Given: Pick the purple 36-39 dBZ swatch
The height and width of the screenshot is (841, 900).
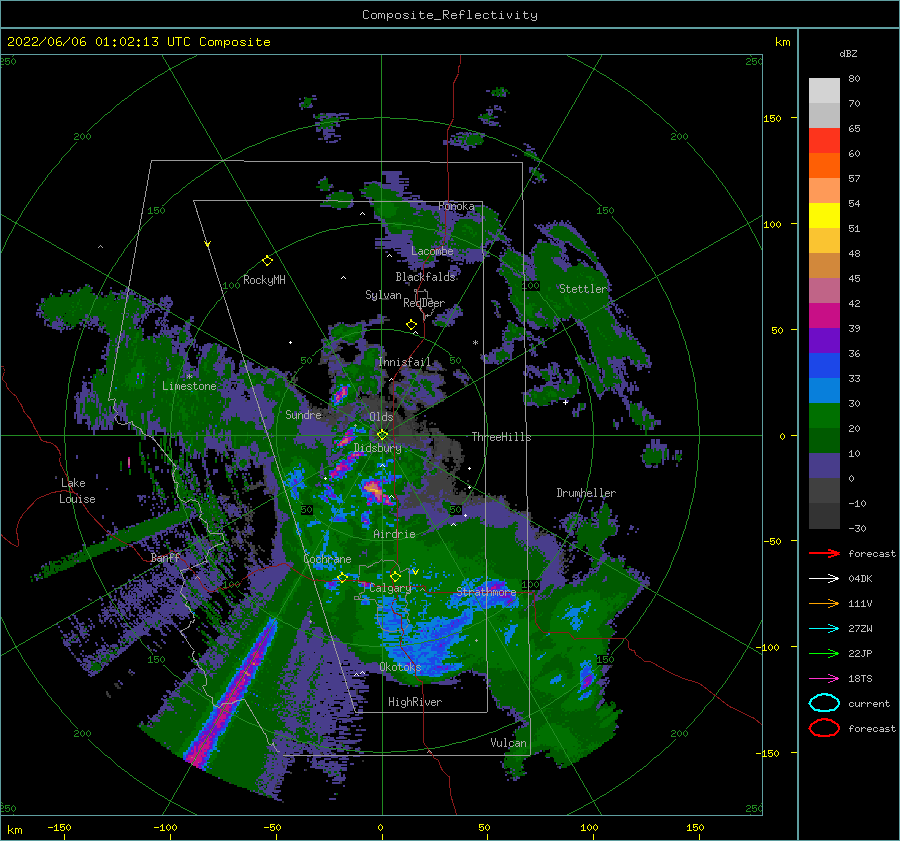Looking at the screenshot, I should pyautogui.click(x=824, y=341).
